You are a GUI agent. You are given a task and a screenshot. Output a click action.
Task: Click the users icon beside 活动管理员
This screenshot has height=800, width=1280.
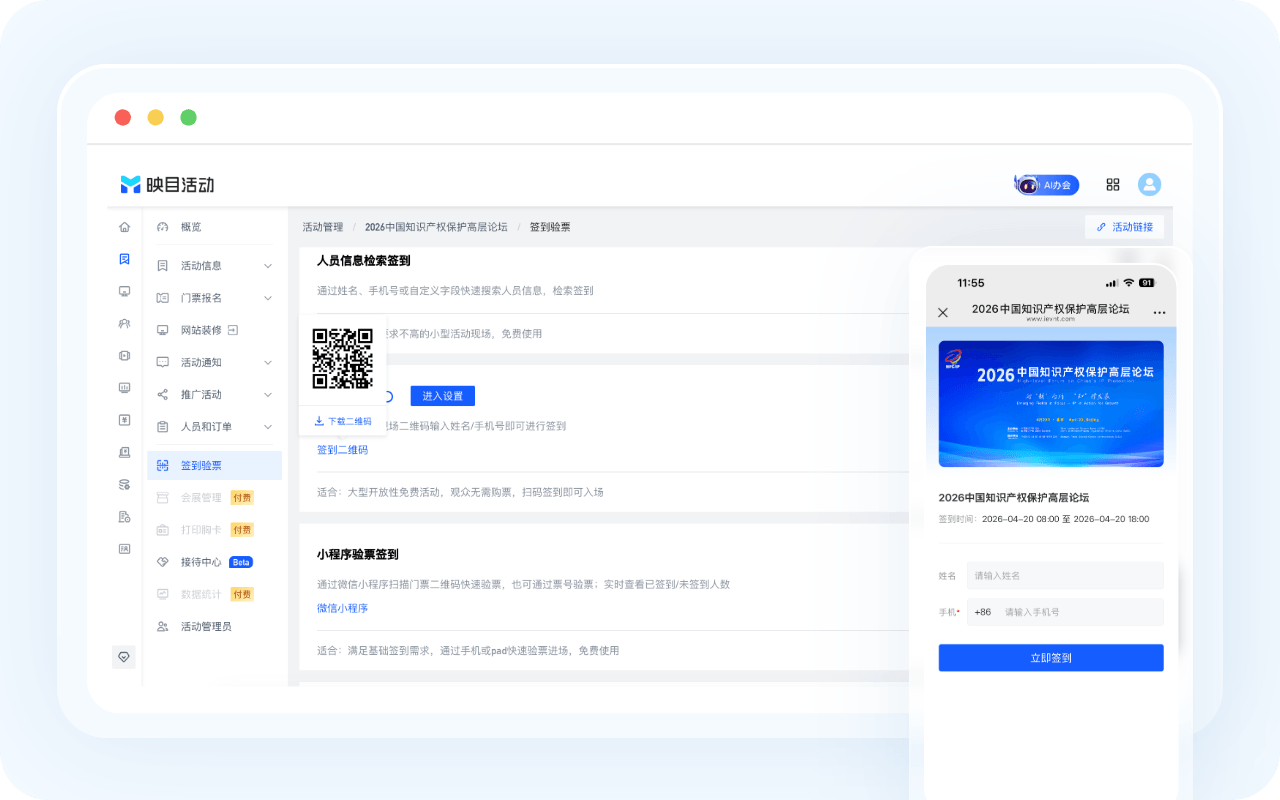coord(163,626)
